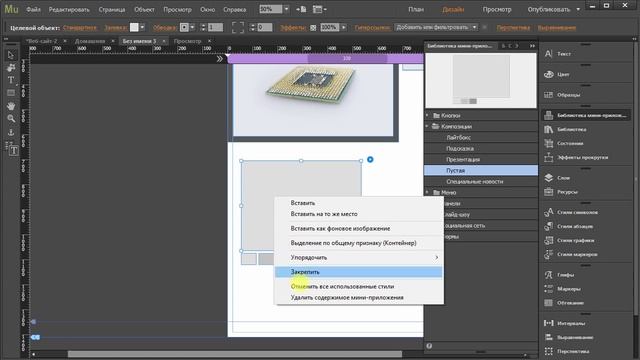
Task: Open the Файл menu
Action: pyautogui.click(x=33, y=9)
